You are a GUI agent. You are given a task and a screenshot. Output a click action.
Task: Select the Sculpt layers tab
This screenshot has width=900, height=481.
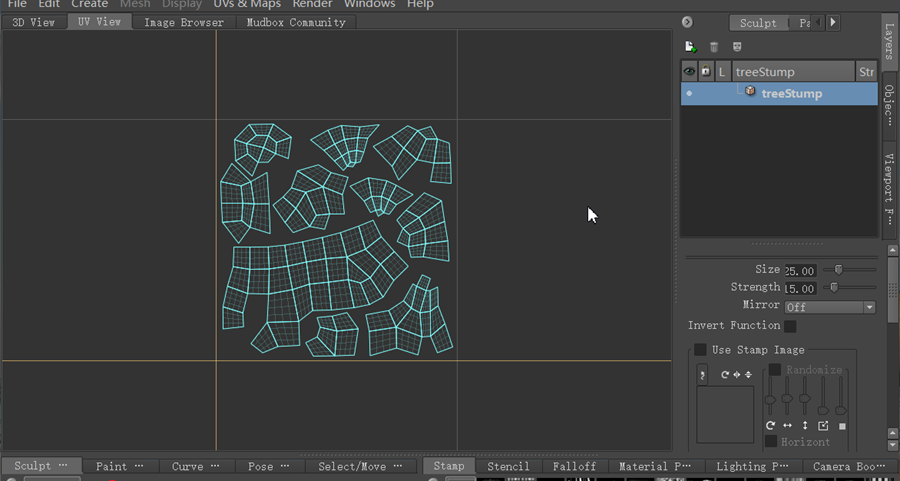[758, 23]
